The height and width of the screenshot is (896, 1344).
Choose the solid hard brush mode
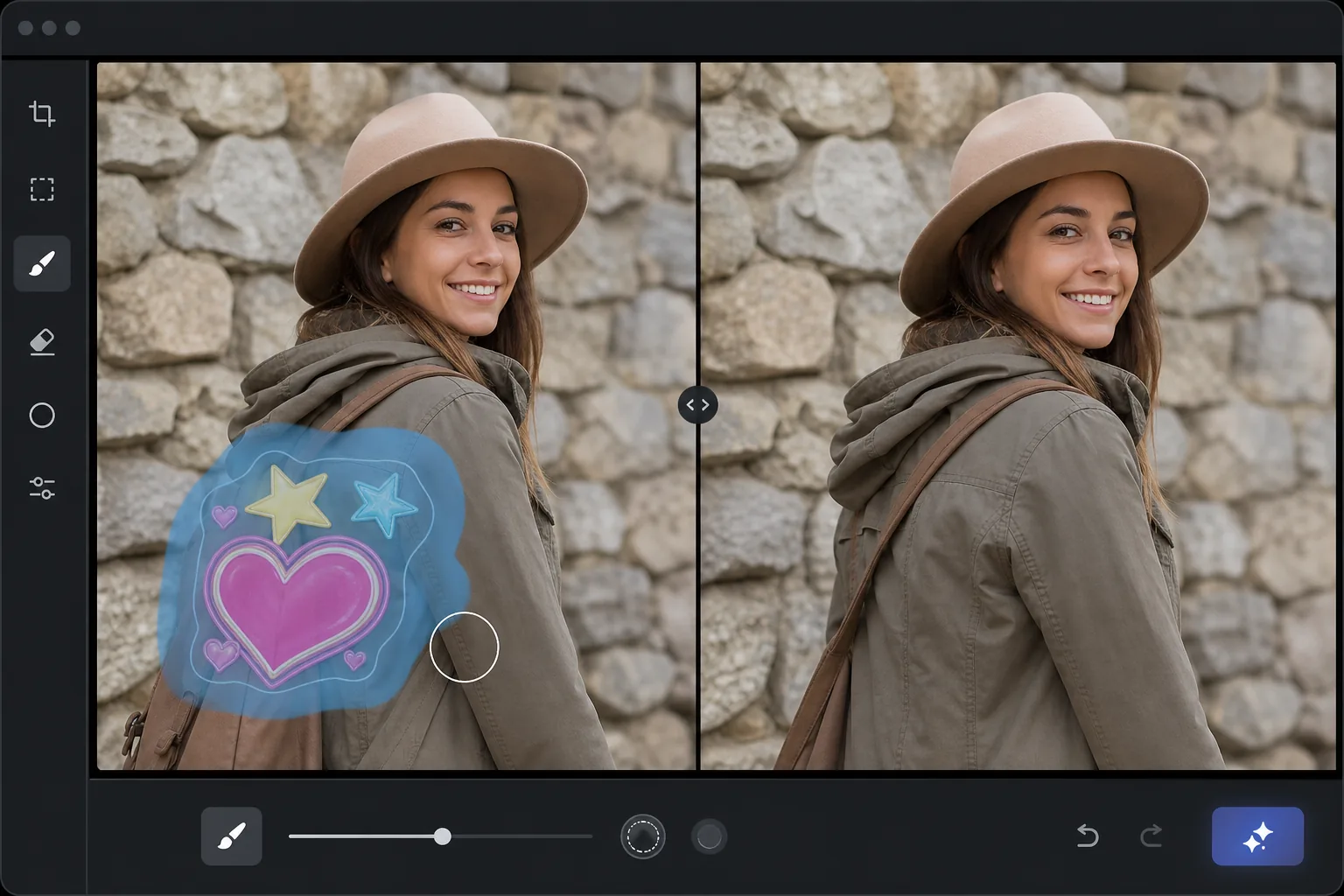pyautogui.click(x=709, y=836)
